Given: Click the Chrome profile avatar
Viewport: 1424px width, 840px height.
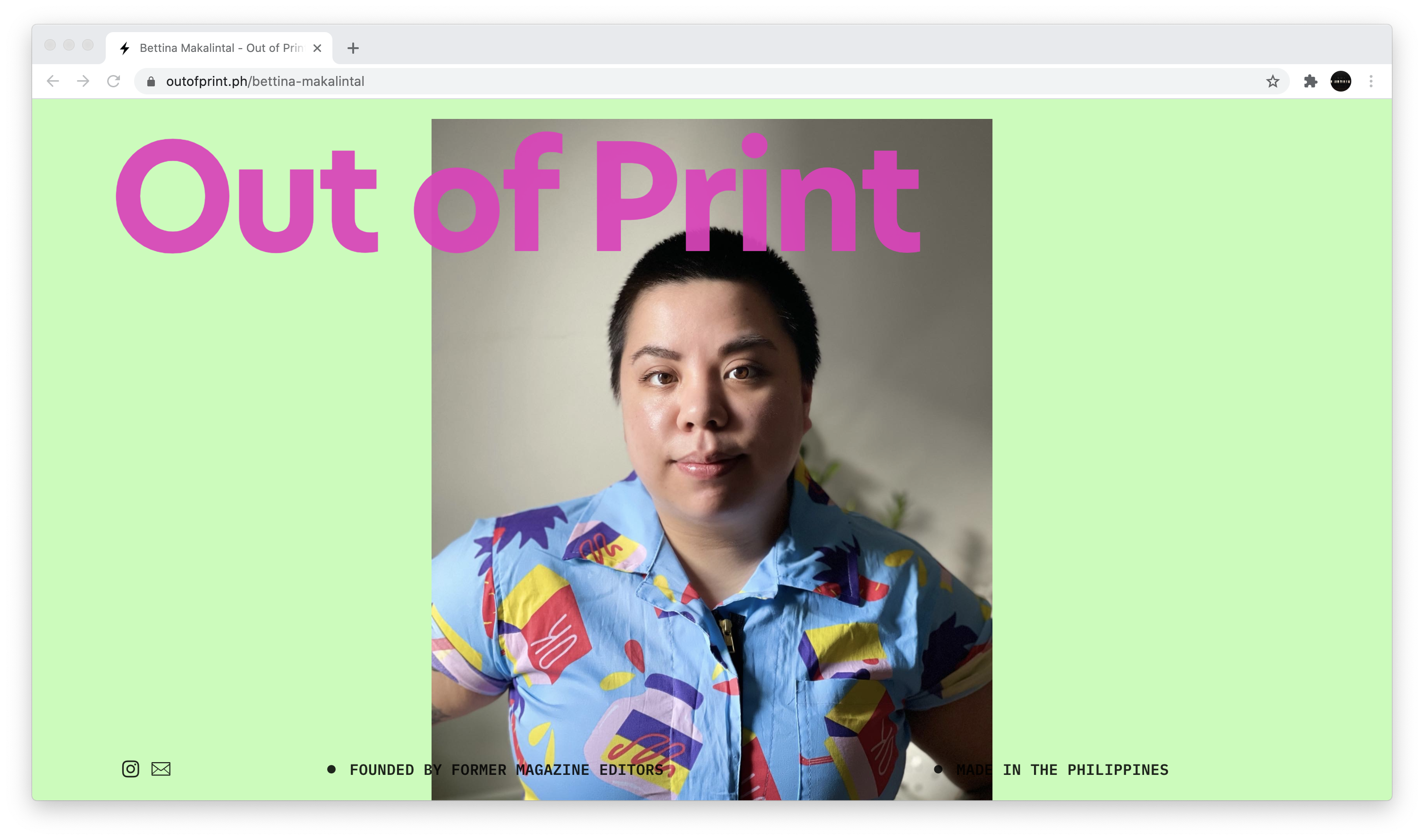Looking at the screenshot, I should click(x=1340, y=82).
